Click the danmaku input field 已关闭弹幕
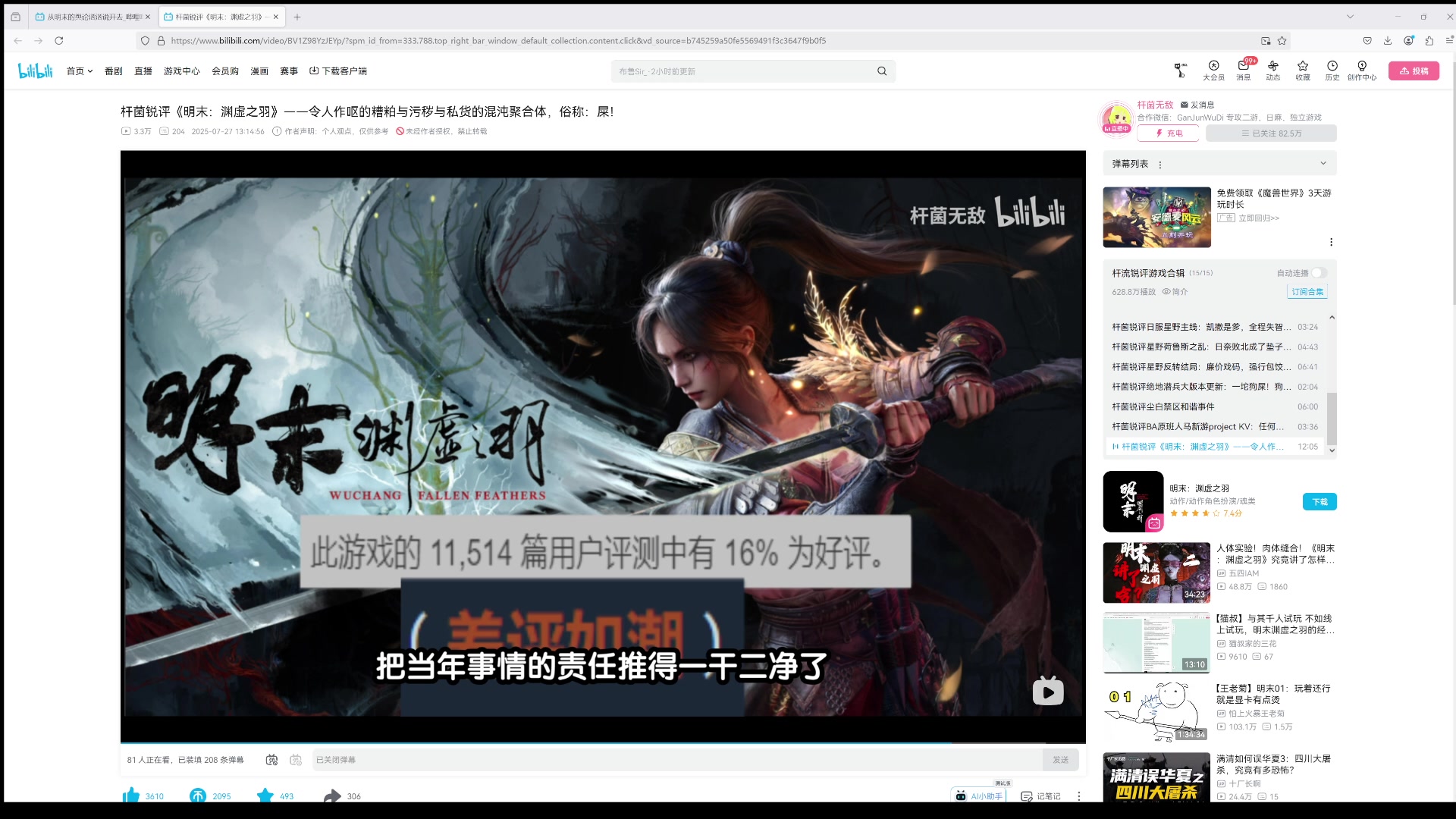The height and width of the screenshot is (819, 1456). tap(676, 760)
